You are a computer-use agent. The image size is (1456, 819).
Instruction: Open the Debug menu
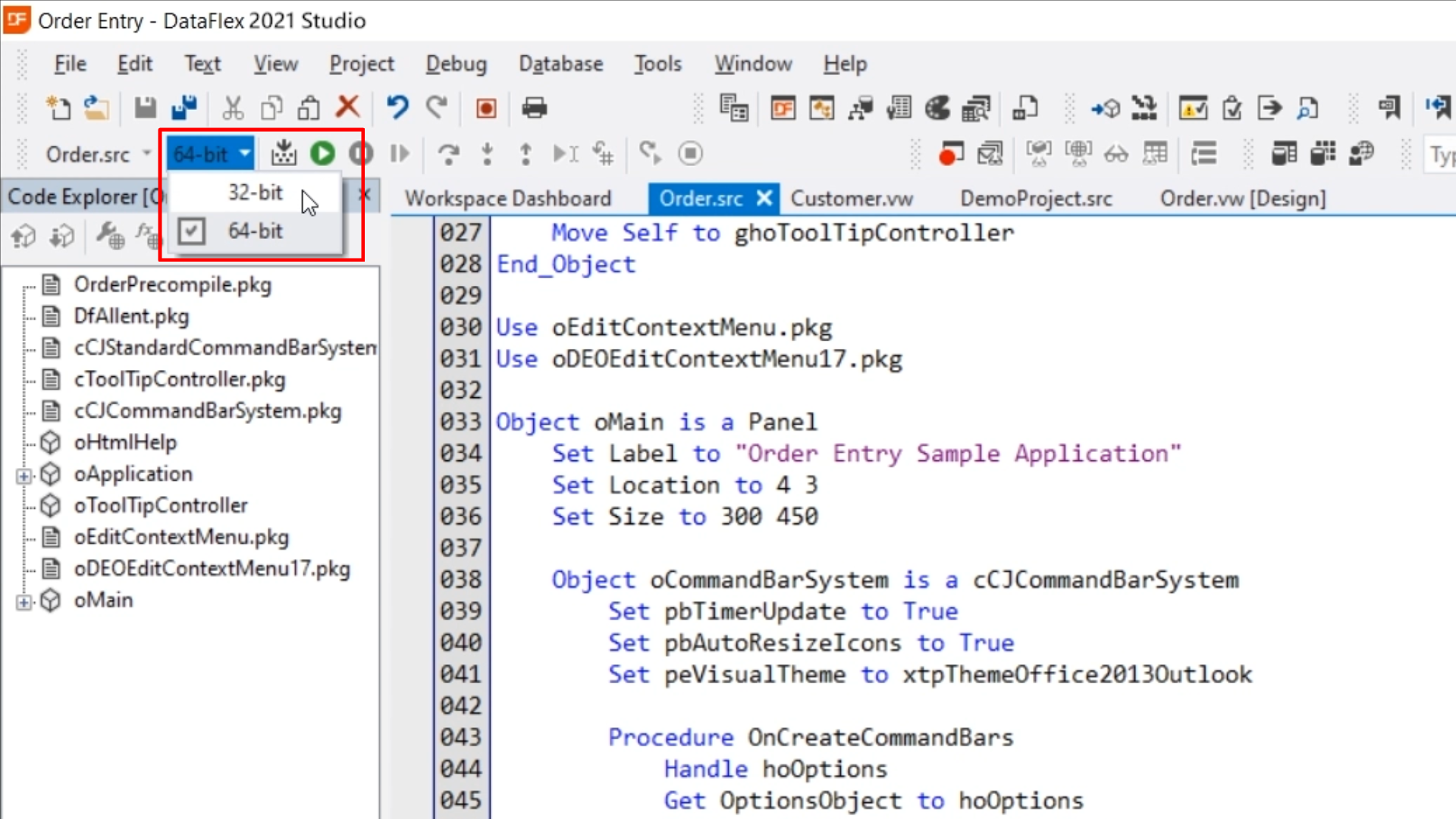point(456,64)
